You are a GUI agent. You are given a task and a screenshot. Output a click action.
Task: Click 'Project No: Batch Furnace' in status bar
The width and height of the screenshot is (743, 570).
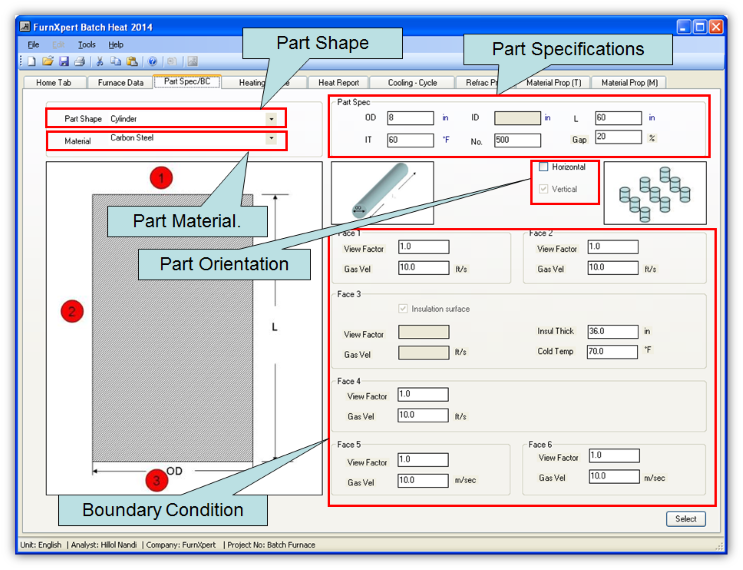click(x=271, y=545)
